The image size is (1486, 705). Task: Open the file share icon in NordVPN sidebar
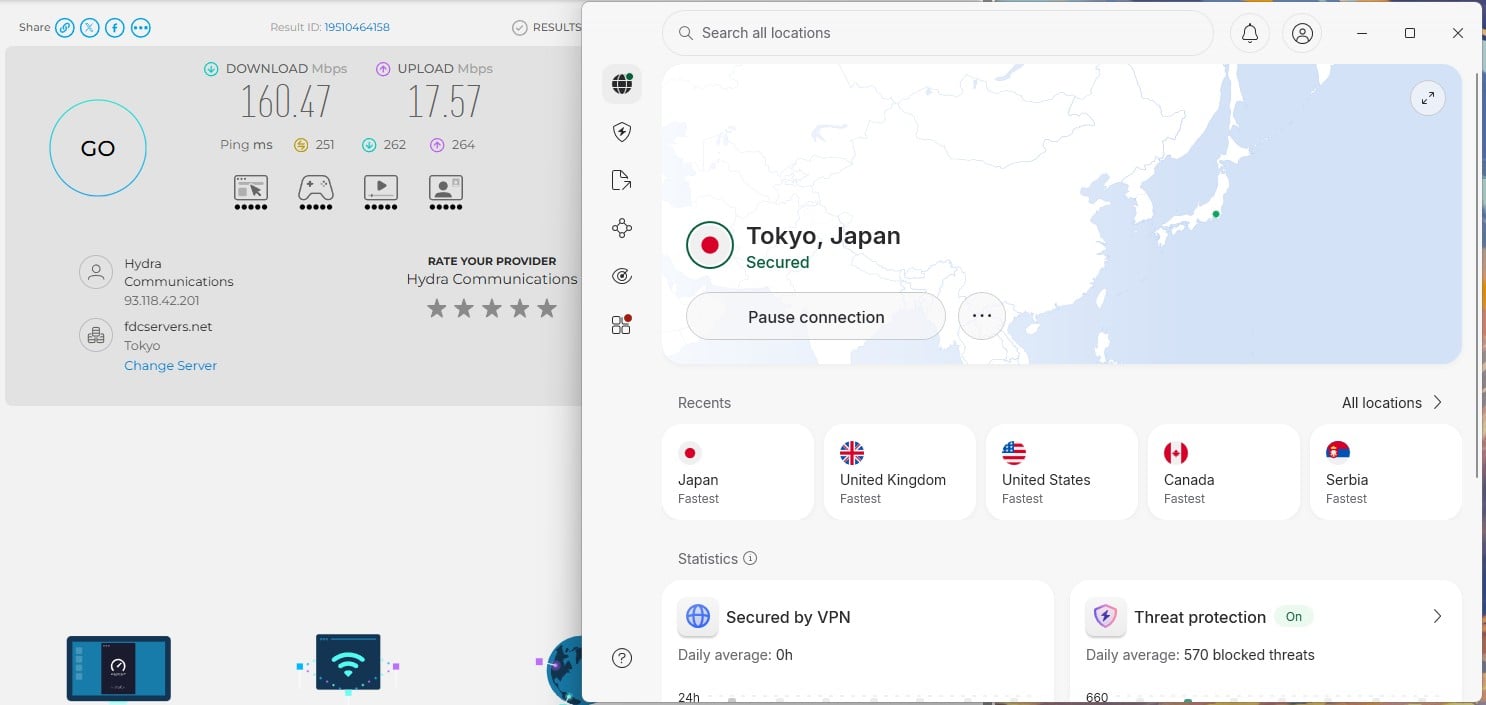622,180
